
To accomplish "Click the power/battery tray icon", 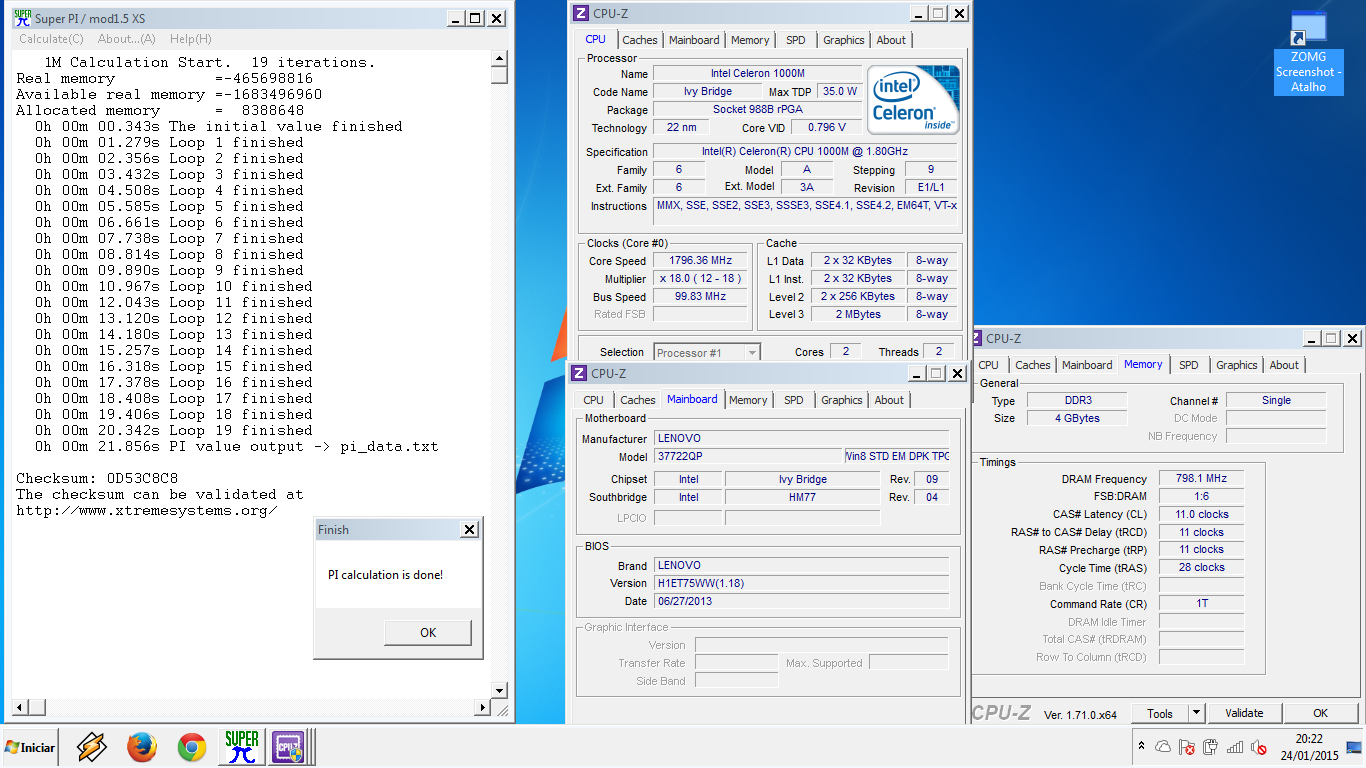I will [1211, 746].
